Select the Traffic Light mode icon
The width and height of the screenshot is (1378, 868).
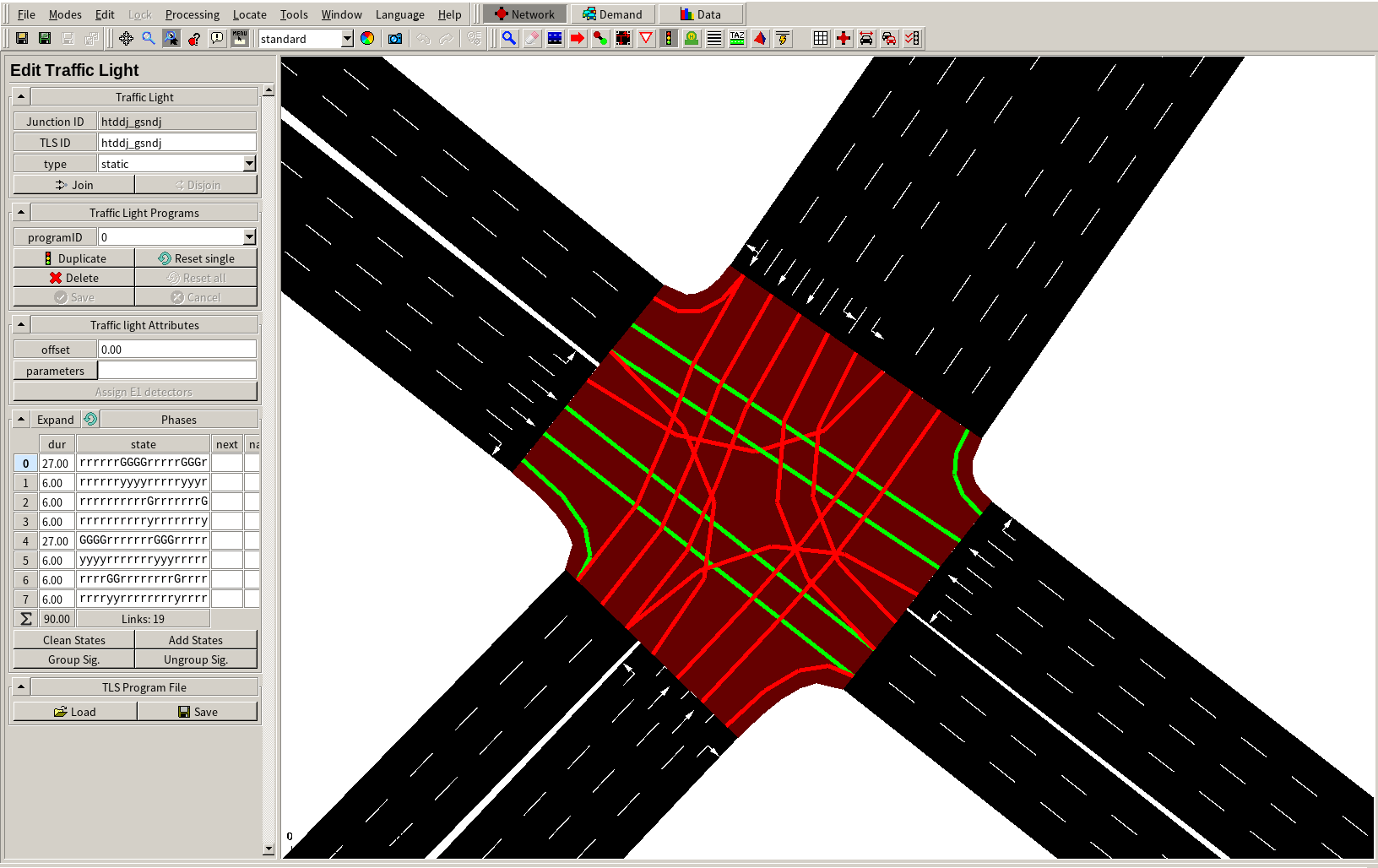click(669, 38)
